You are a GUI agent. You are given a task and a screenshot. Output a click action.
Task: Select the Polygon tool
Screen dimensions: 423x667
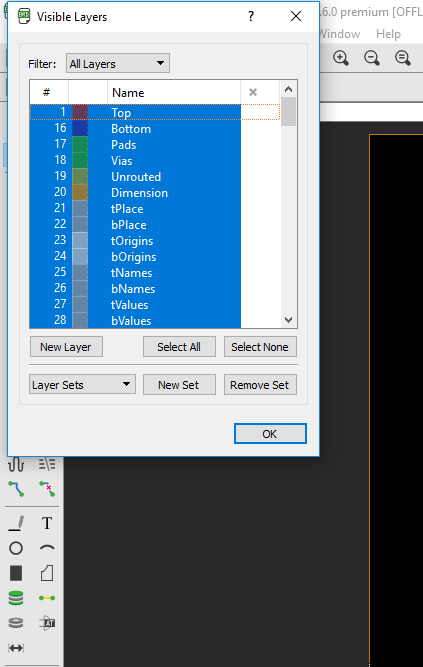tap(47, 573)
